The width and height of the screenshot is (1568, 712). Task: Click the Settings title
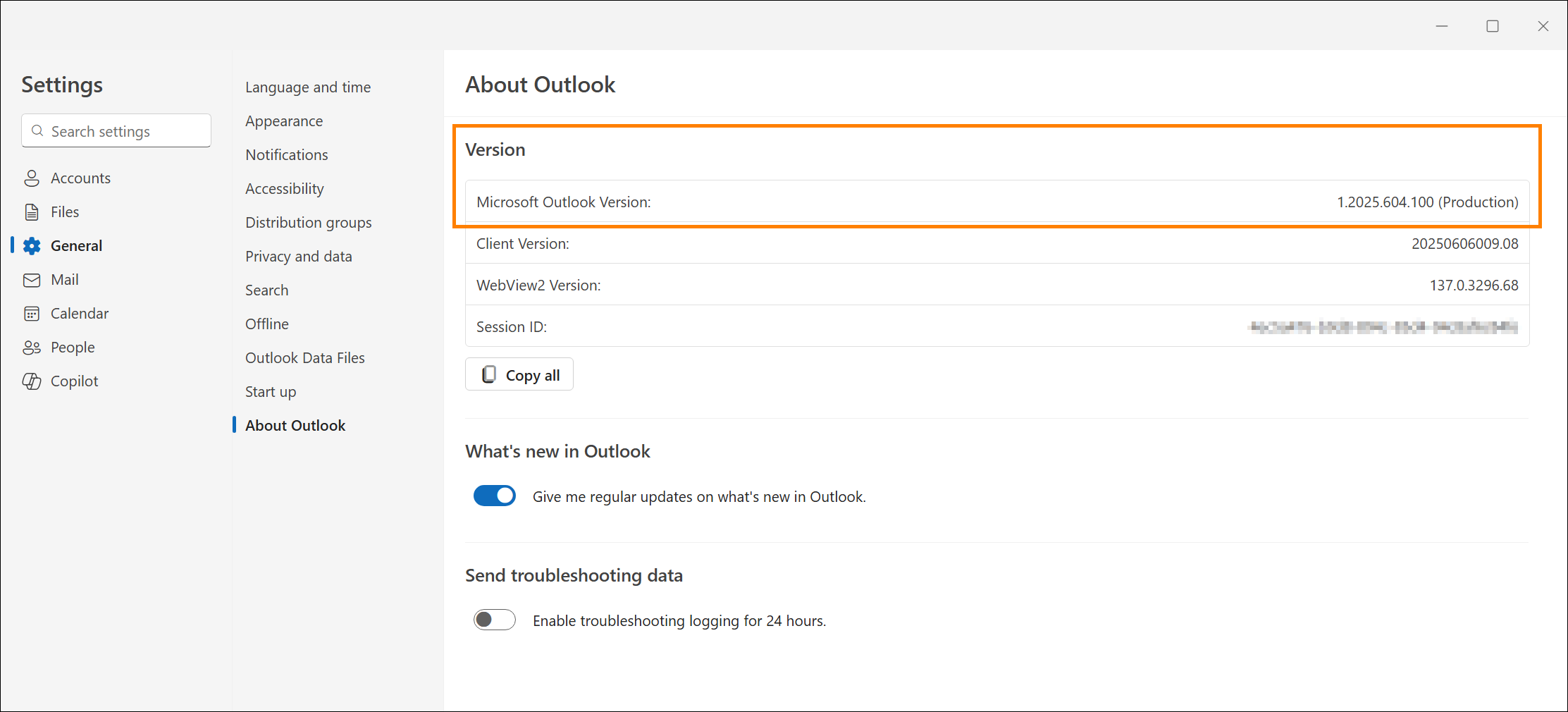click(x=62, y=85)
